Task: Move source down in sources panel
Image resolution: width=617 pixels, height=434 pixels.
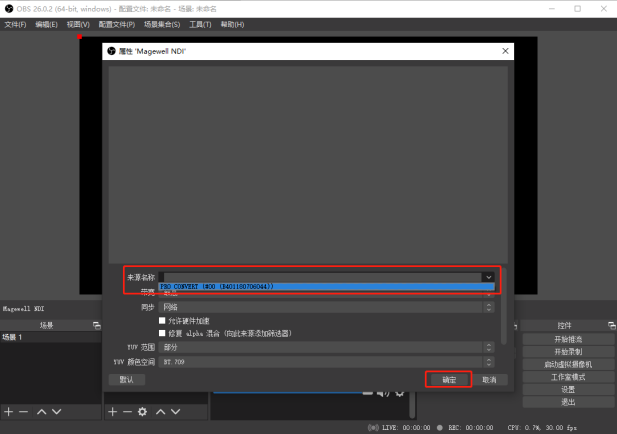Action: click(x=175, y=412)
